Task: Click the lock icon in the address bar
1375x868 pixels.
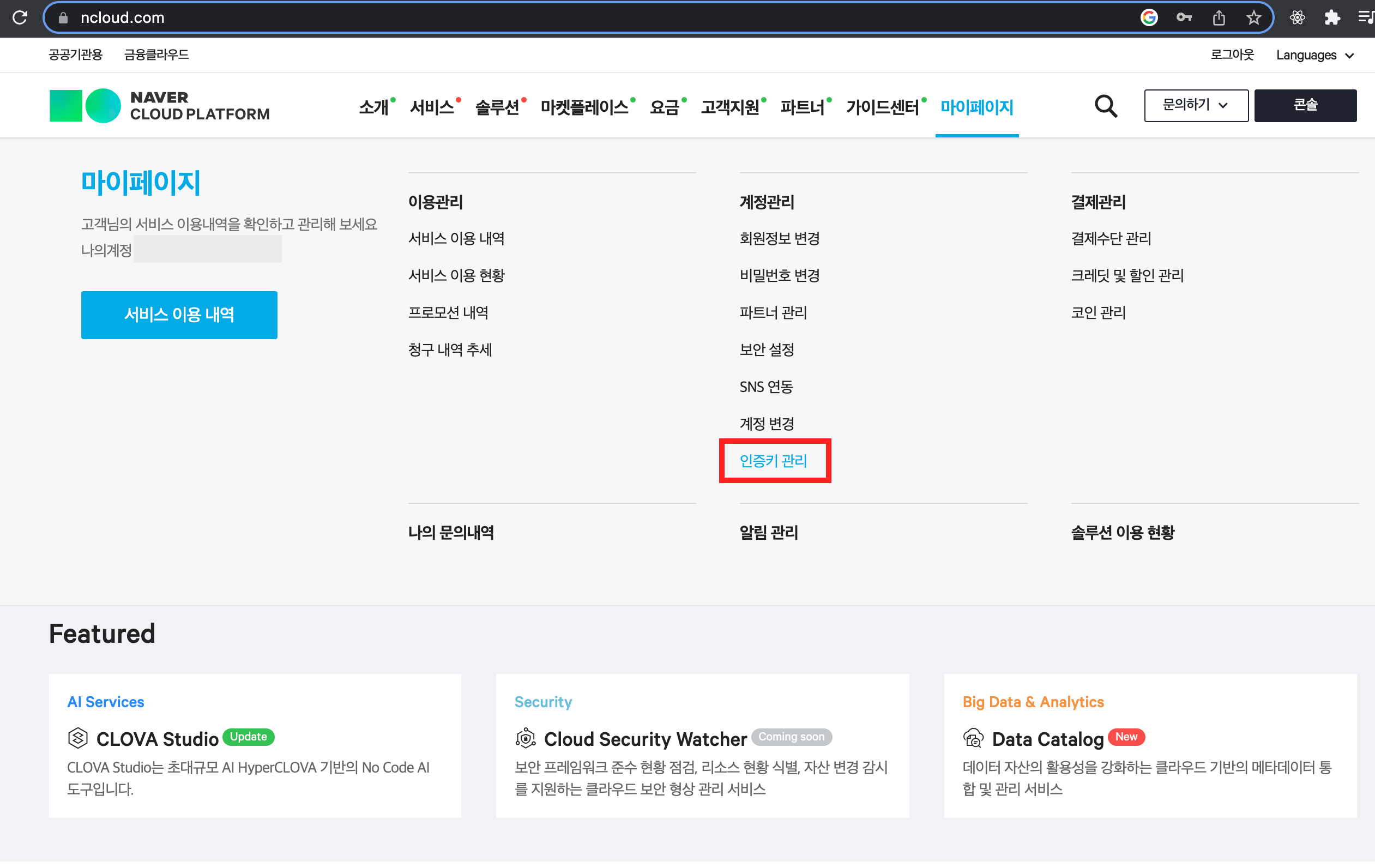Action: point(63,17)
